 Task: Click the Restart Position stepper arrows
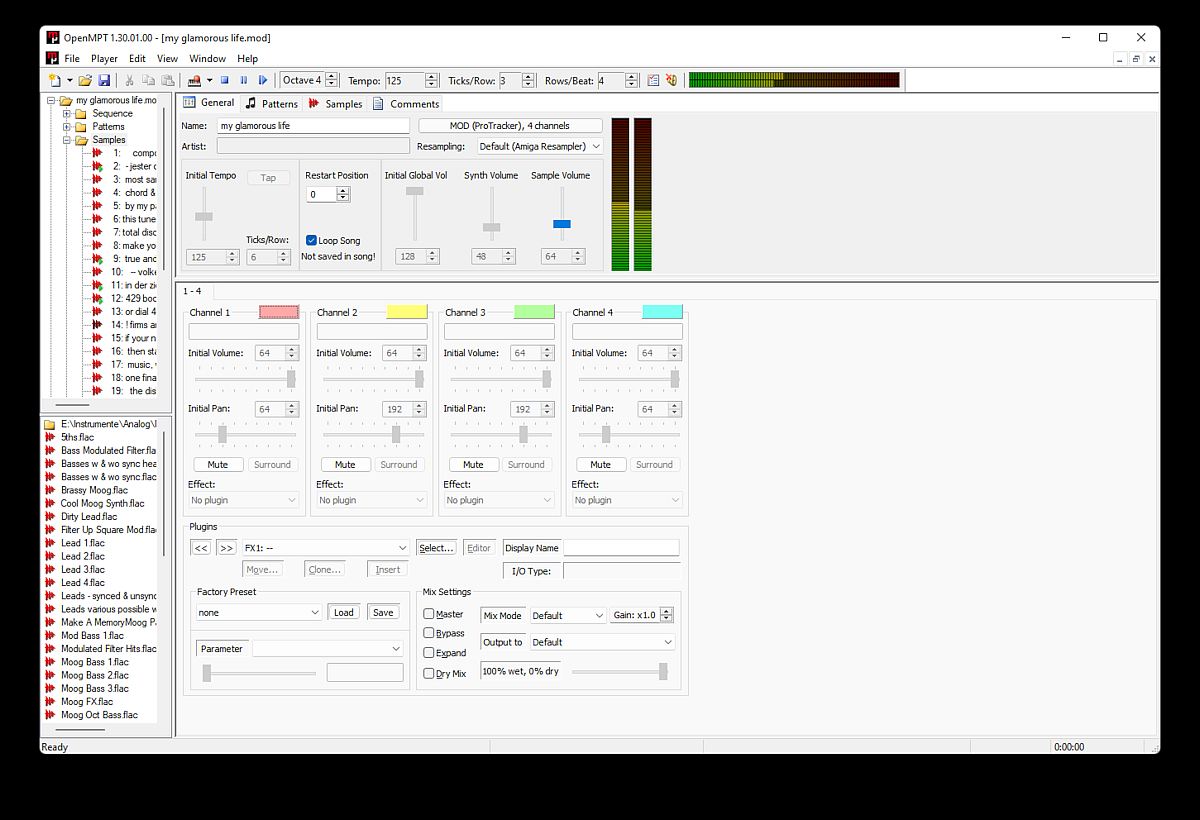(343, 194)
